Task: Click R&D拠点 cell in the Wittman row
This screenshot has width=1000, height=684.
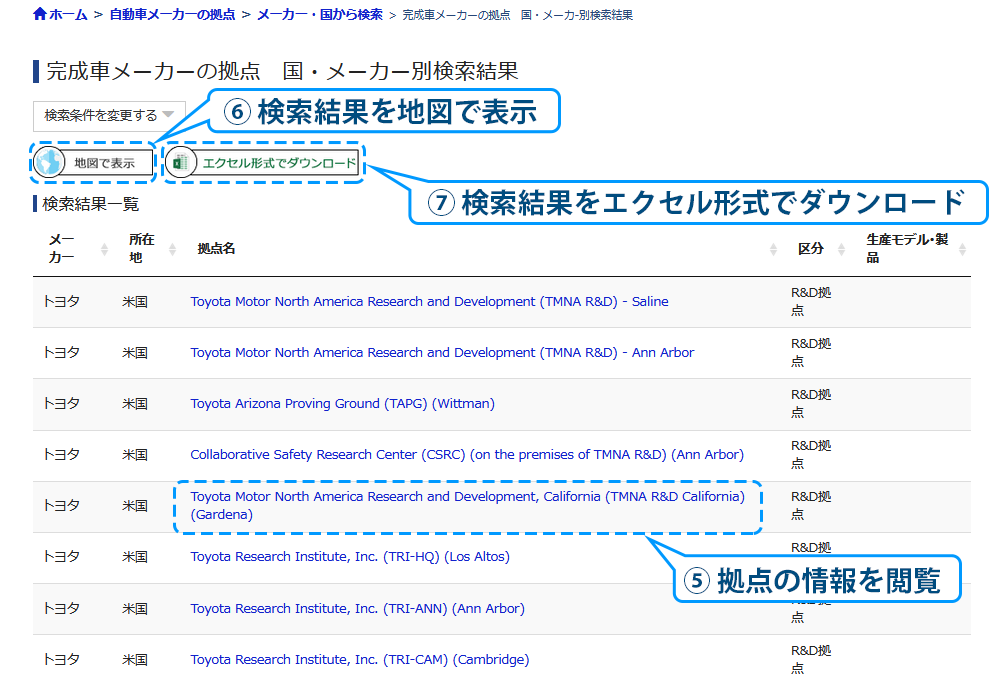Action: (x=811, y=404)
